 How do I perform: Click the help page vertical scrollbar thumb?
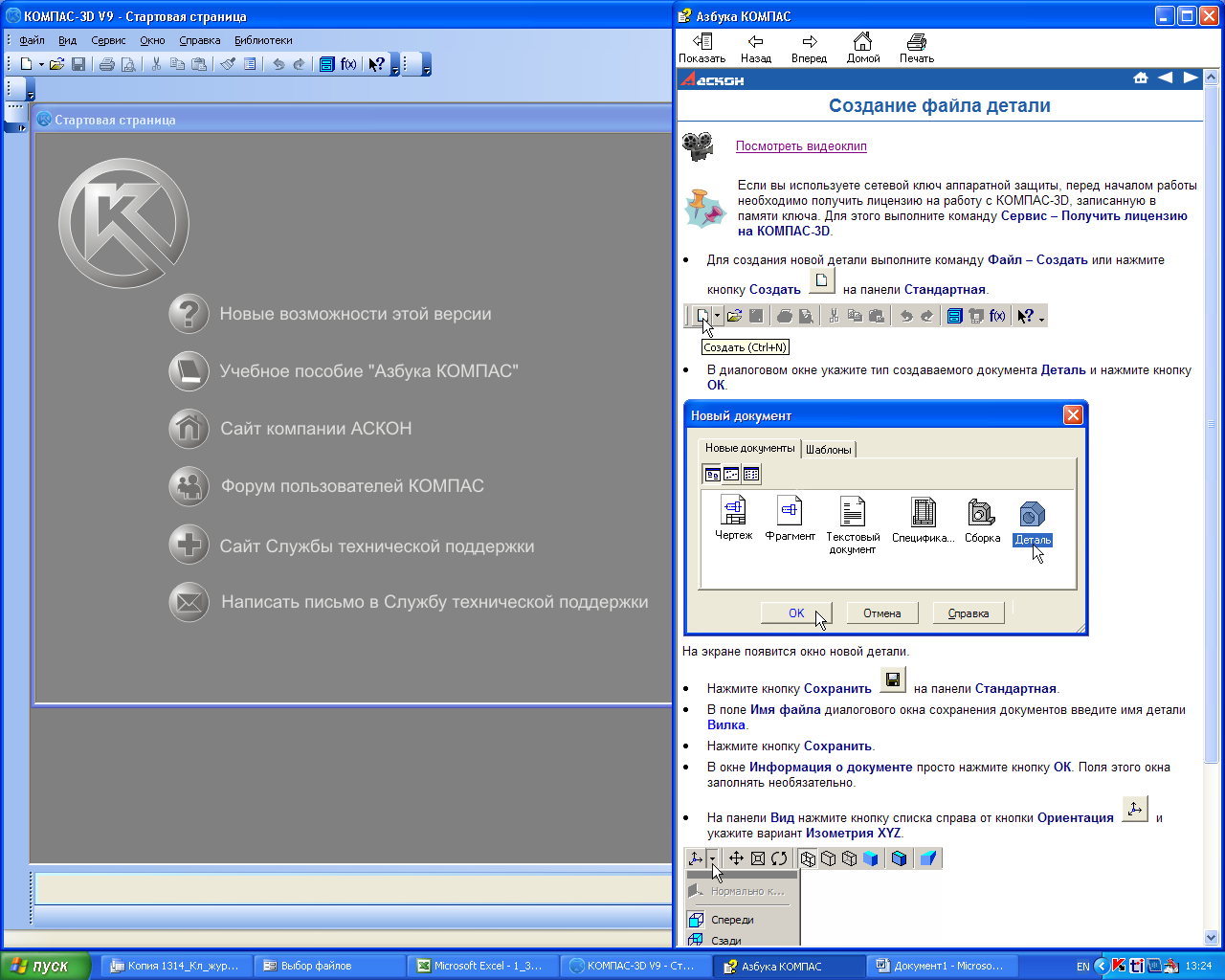[1212, 424]
